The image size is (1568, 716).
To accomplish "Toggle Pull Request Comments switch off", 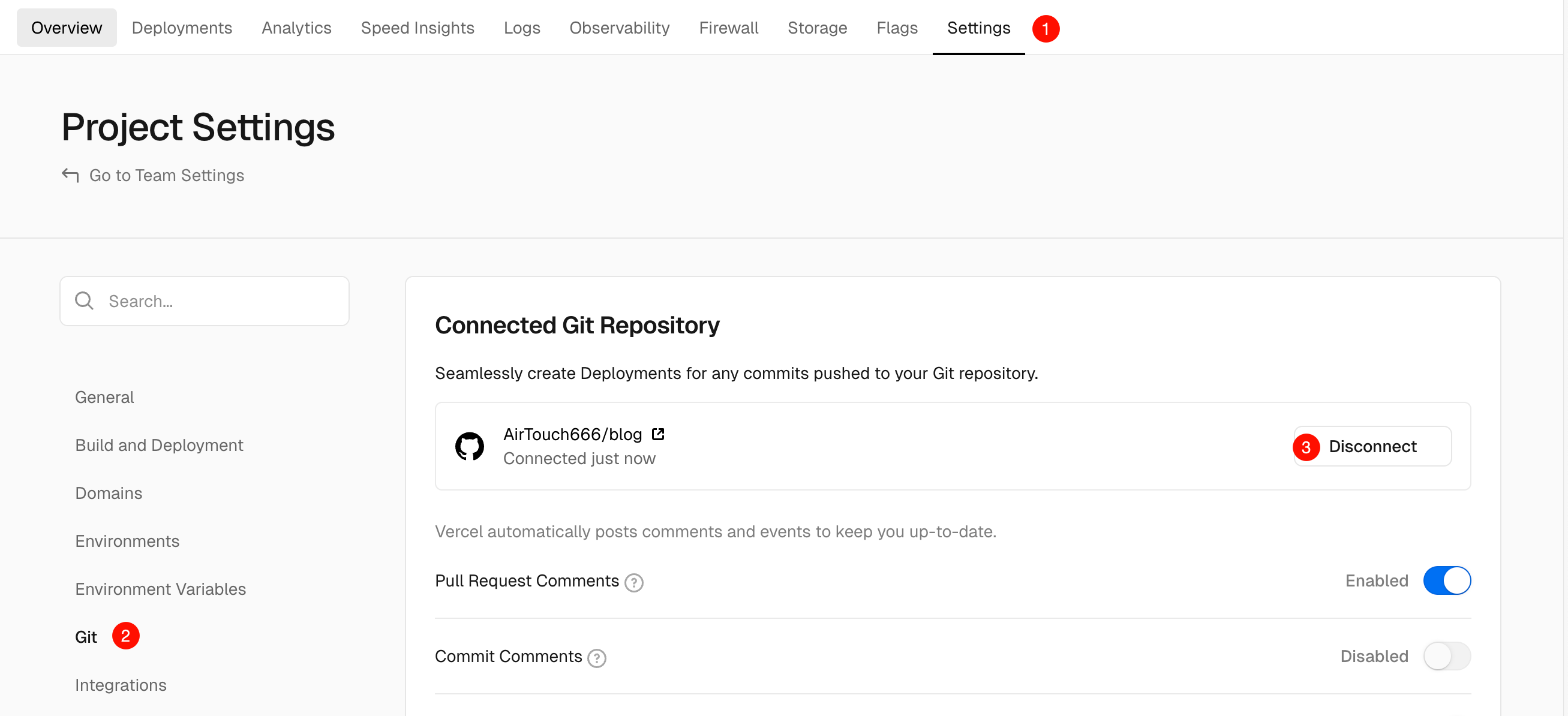I will [x=1446, y=581].
